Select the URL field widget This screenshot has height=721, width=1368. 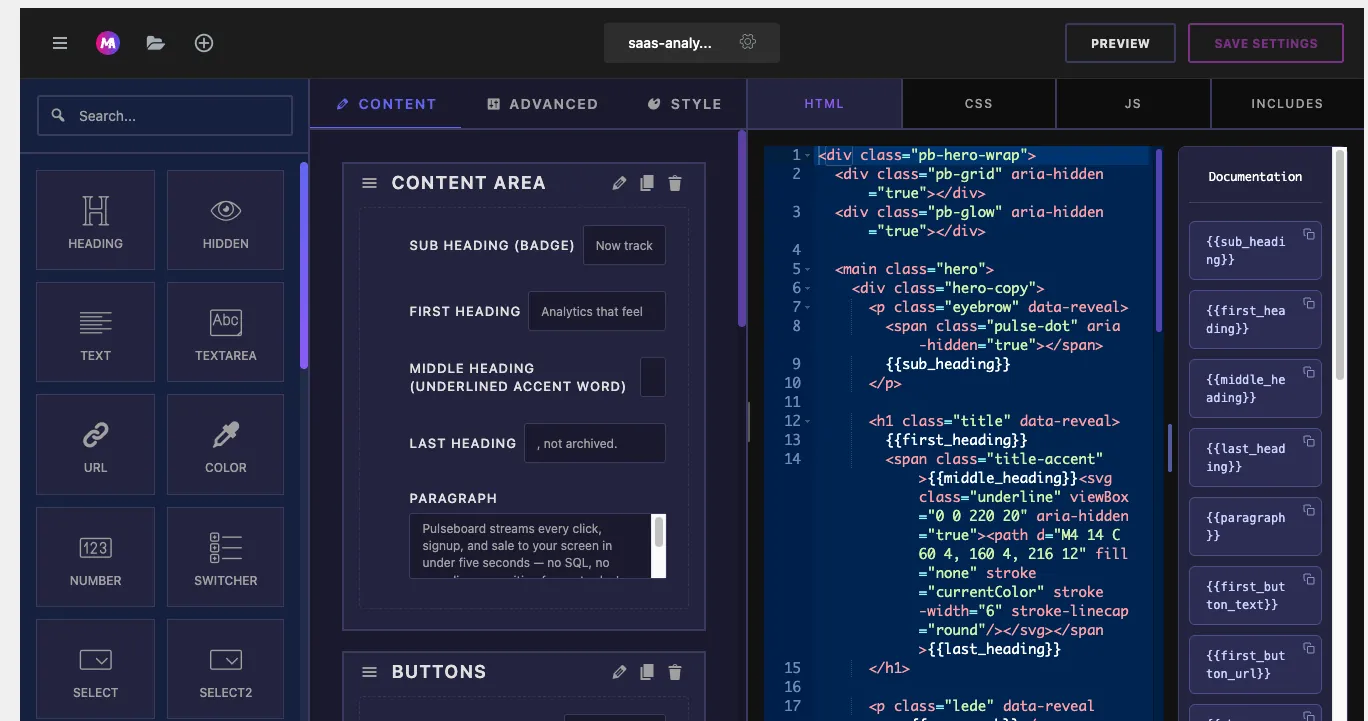(95, 444)
